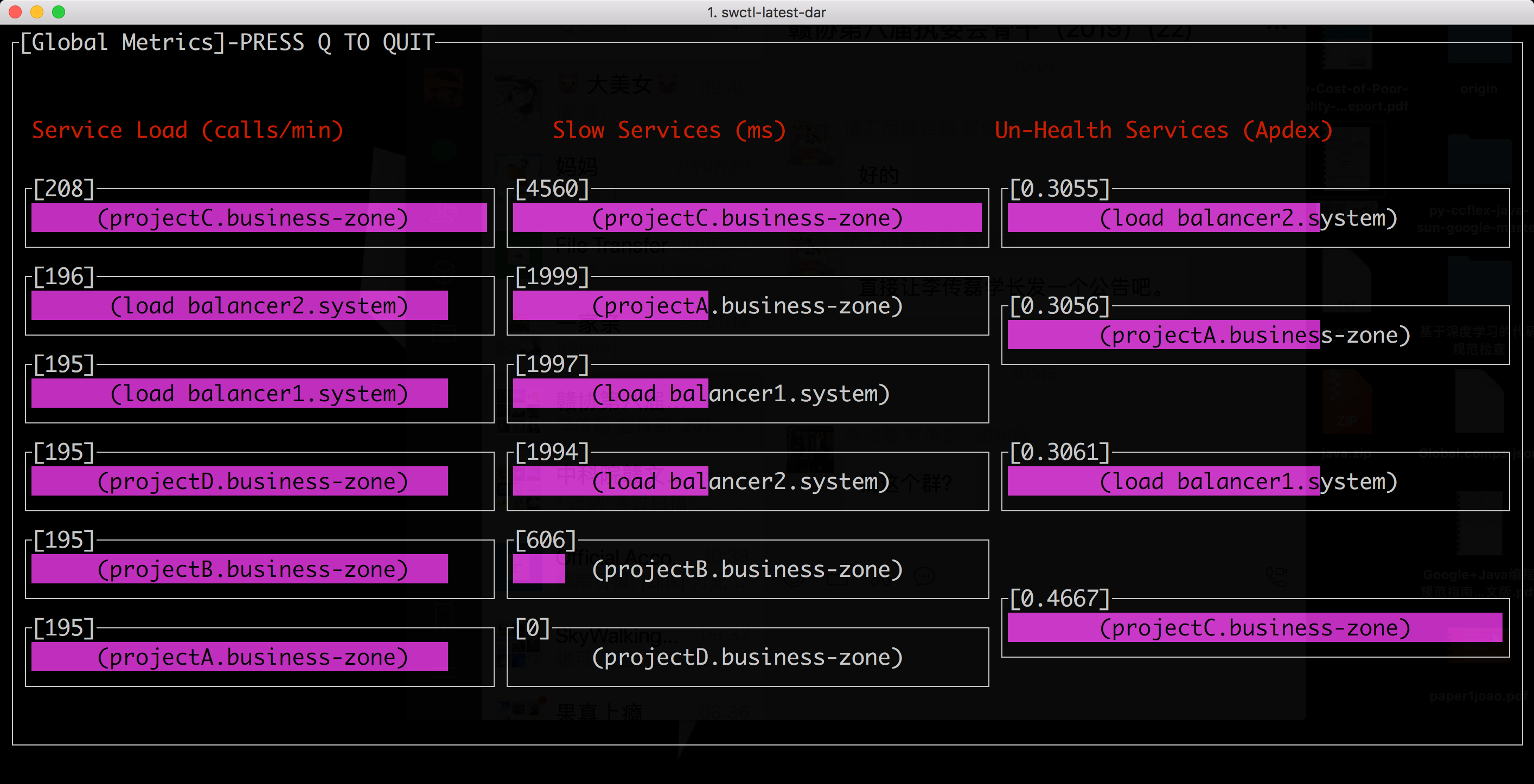Click the [1994] value label in Slow Services
This screenshot has height=784, width=1534.
point(552,452)
